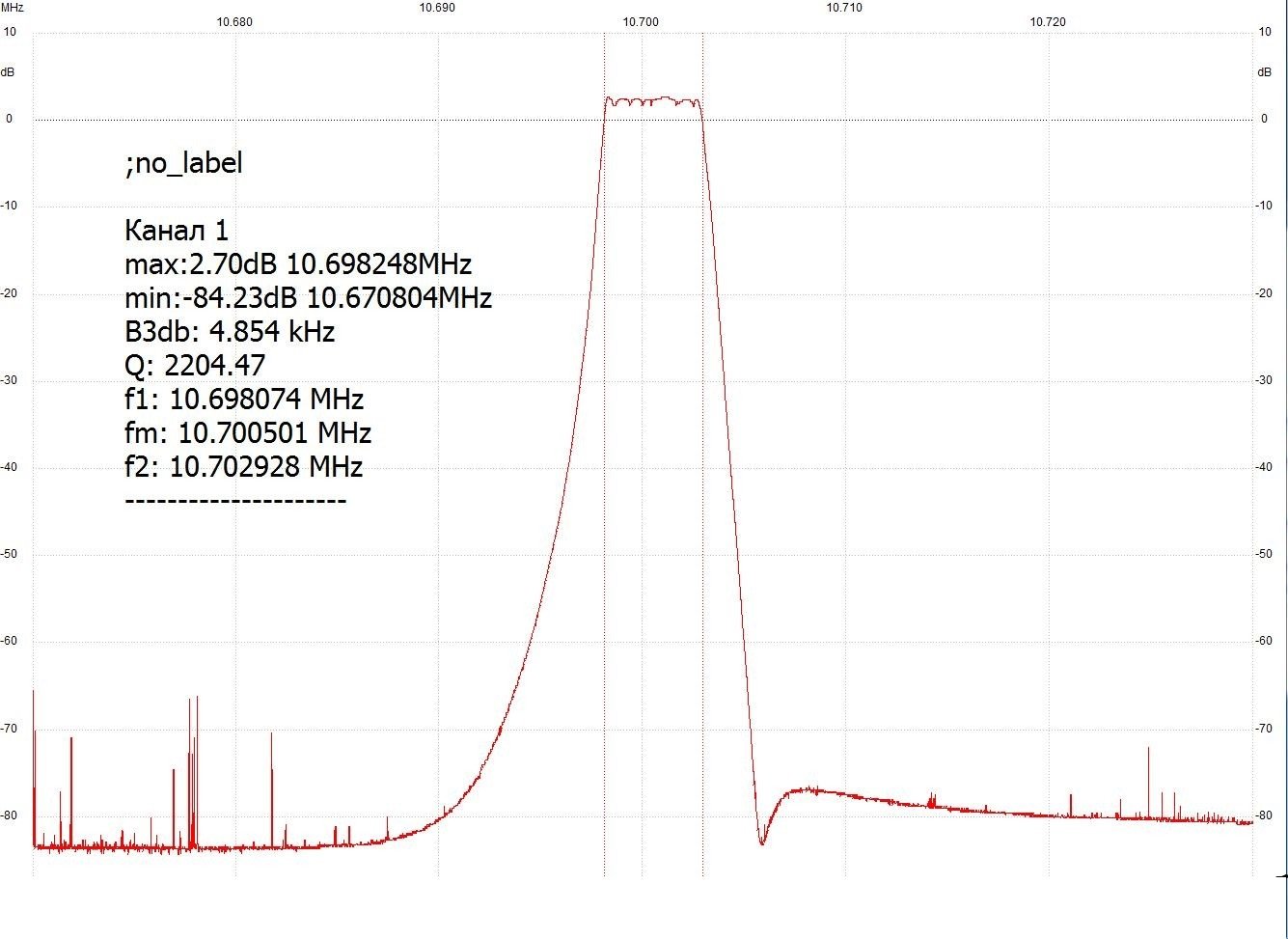This screenshot has height=939, width=1288.
Task: Select the f2: 10.702928 MHz line
Action: [244, 467]
